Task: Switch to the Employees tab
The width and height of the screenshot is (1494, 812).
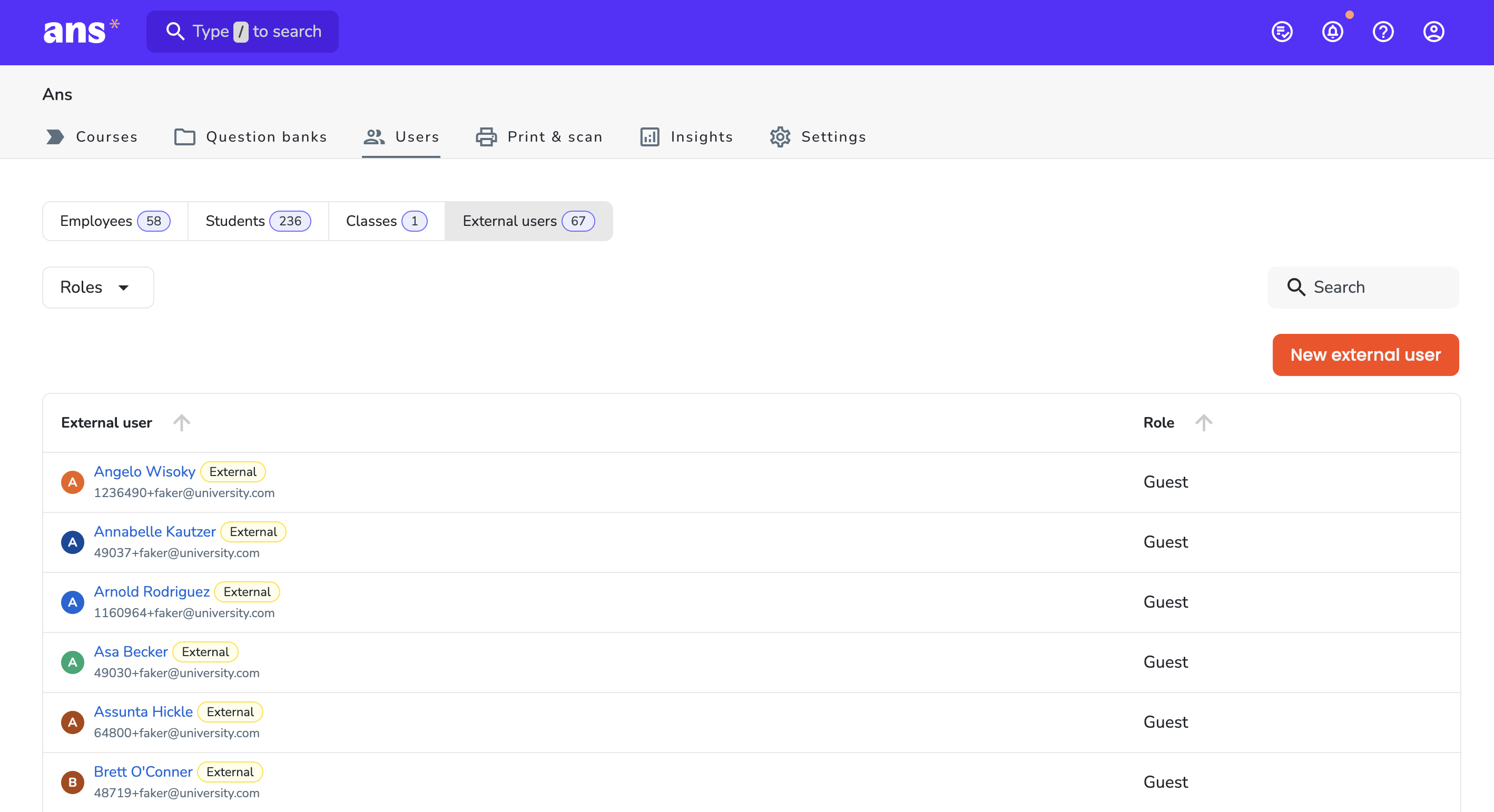Action: 114,221
